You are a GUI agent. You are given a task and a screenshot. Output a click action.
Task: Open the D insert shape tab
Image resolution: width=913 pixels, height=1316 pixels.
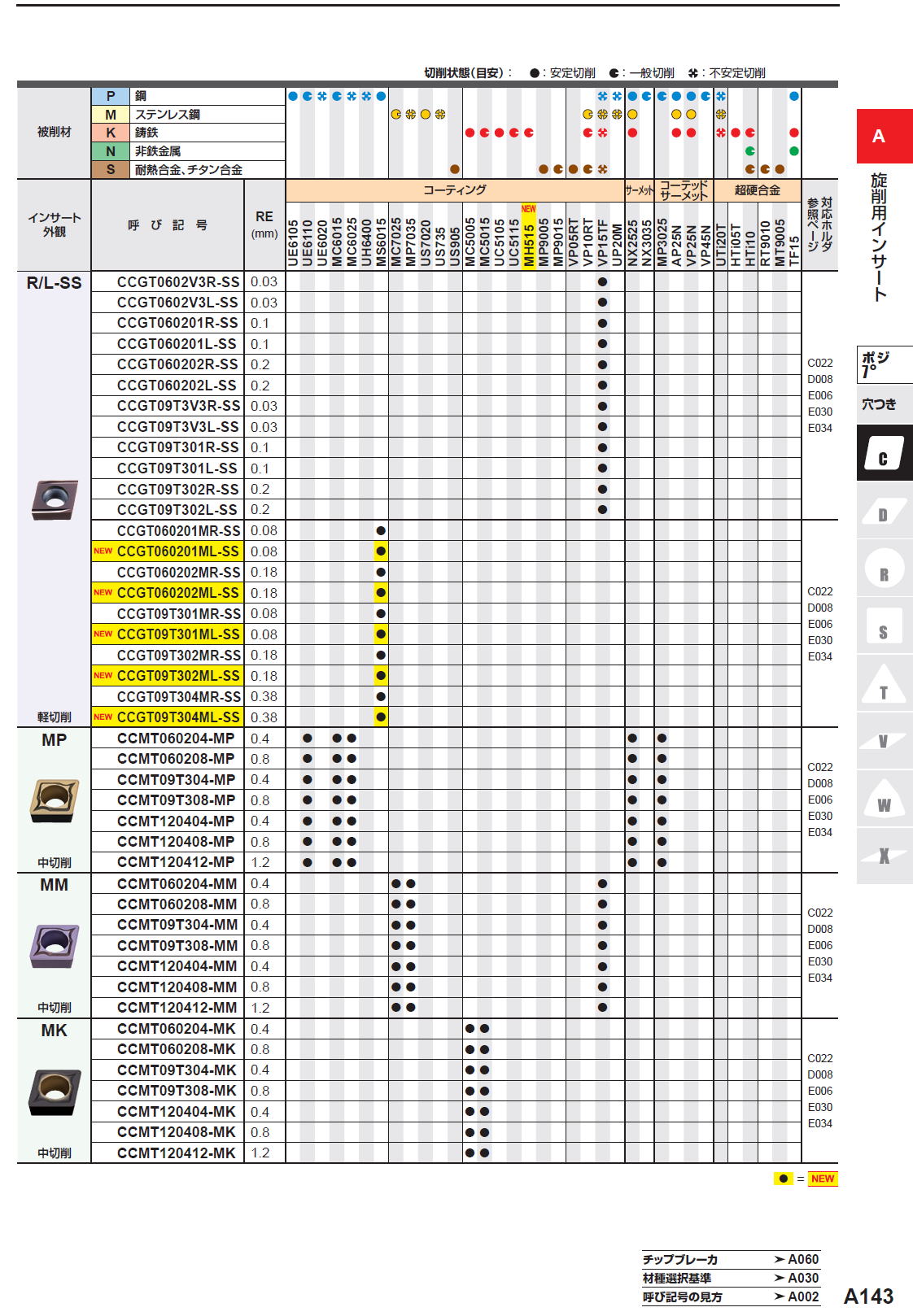click(x=884, y=512)
